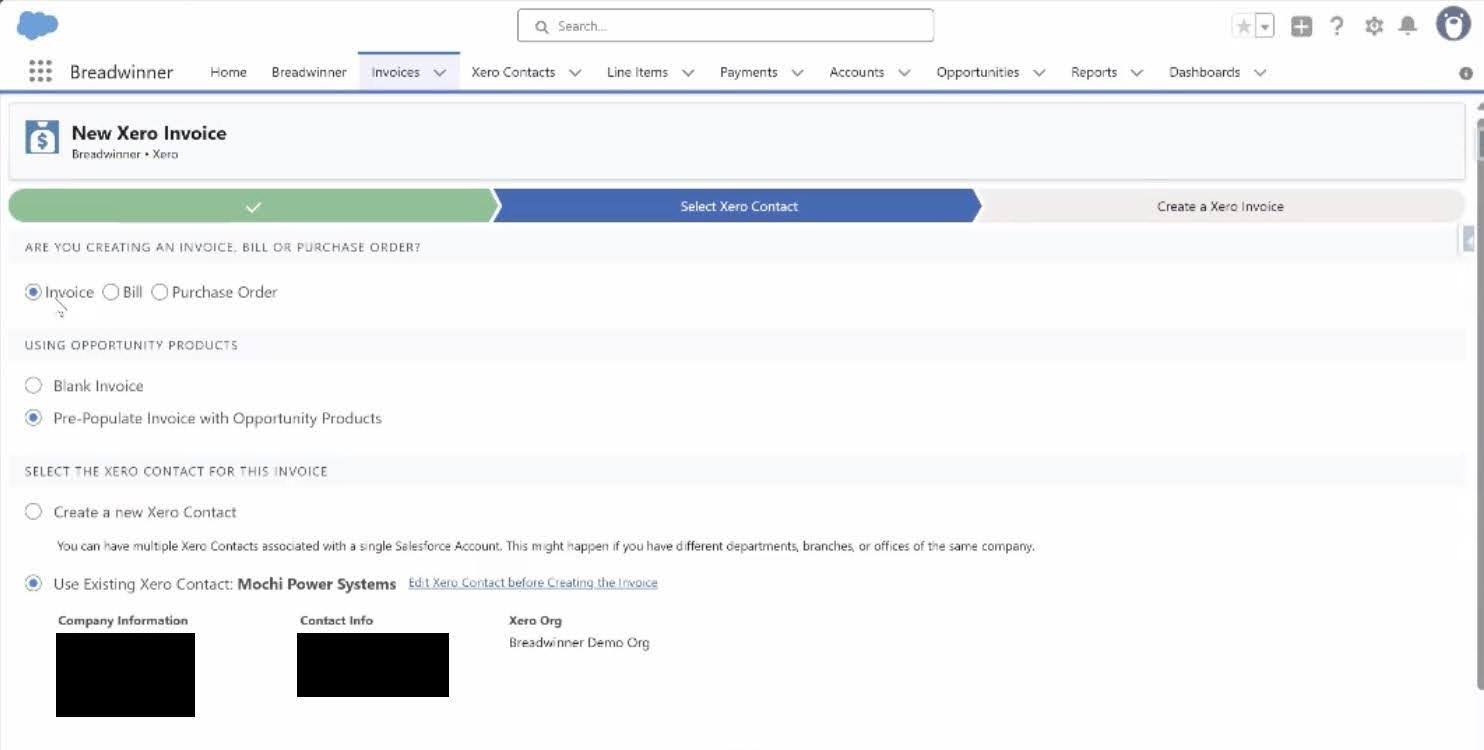Open the Help question mark icon
Image resolution: width=1484 pixels, height=750 pixels.
pyautogui.click(x=1337, y=27)
